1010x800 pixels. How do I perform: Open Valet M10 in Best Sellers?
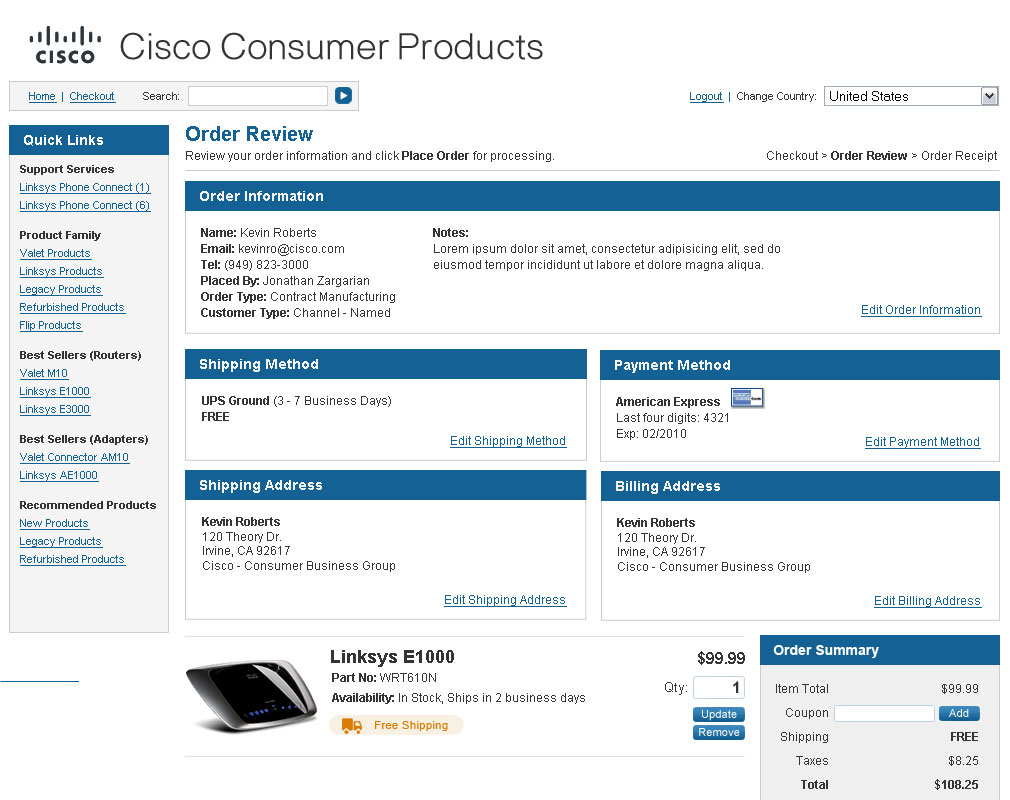click(x=44, y=374)
